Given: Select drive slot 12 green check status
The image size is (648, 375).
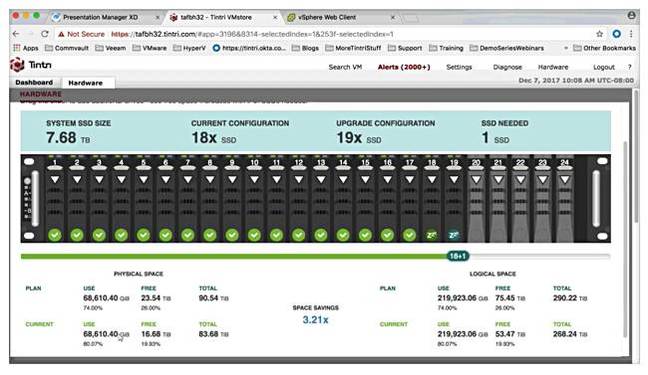Looking at the screenshot, I should [298, 235].
